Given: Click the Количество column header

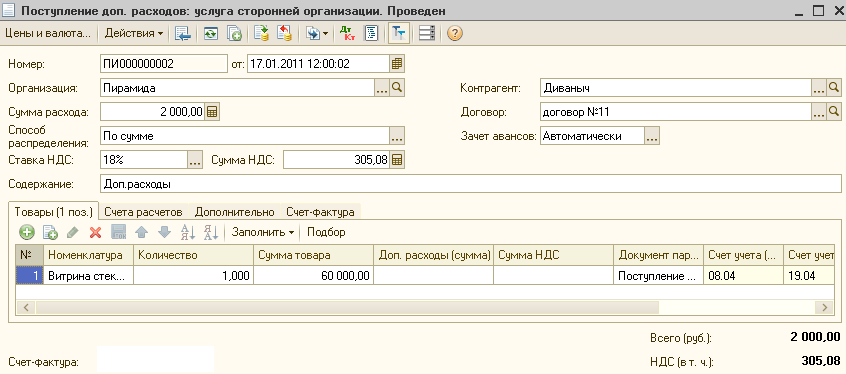Looking at the screenshot, I should 193,256.
